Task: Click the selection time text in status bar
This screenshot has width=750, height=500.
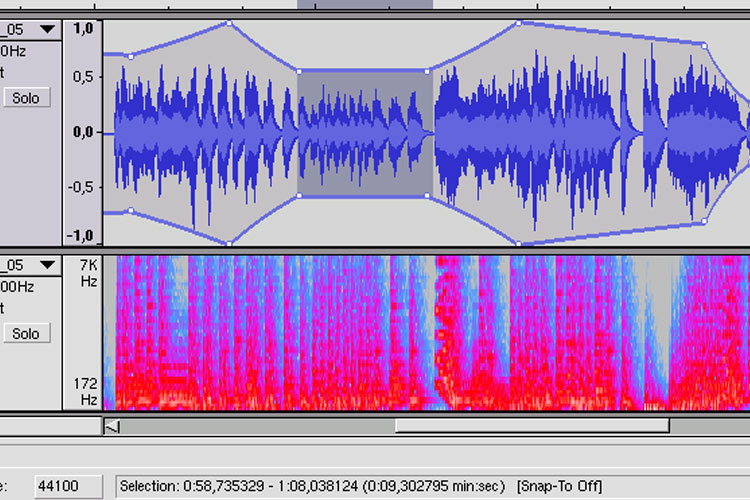Action: pyautogui.click(x=312, y=486)
